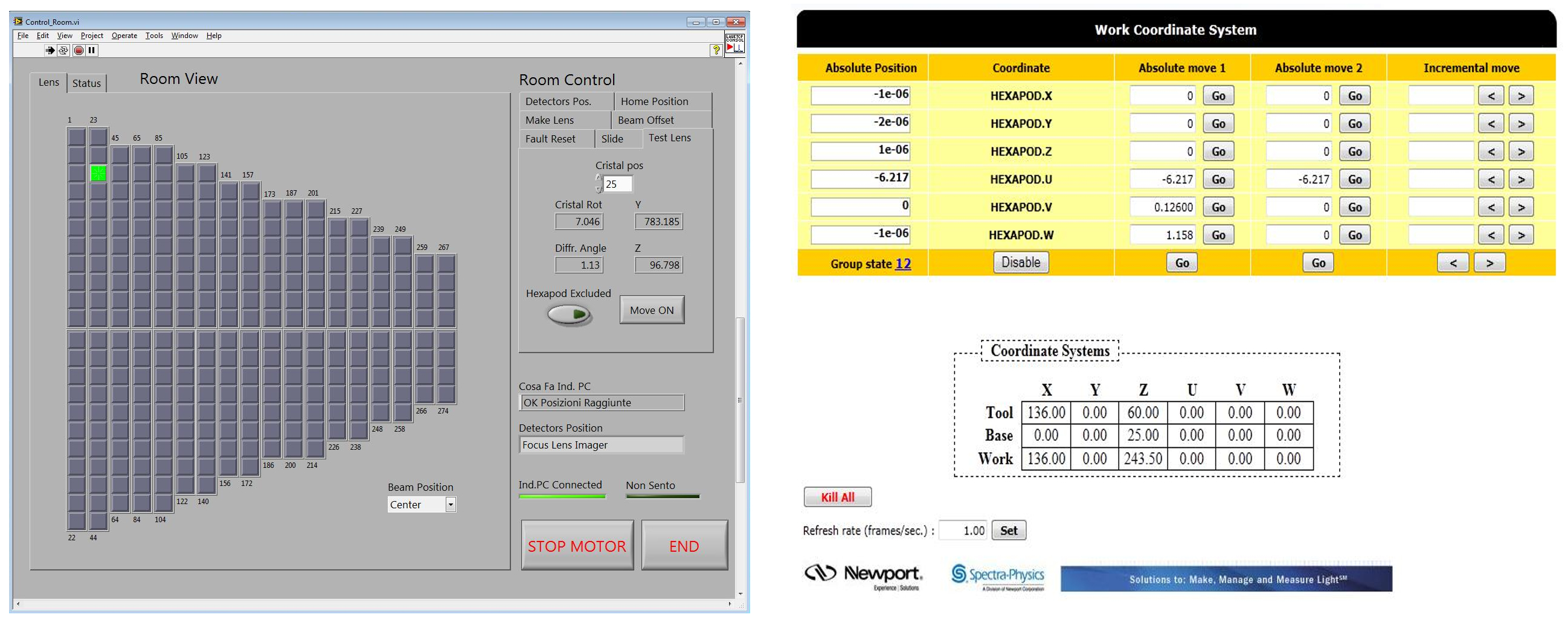1568x623 pixels.
Task: Select the green highlighted crystal cell in grid
Action: tap(98, 173)
